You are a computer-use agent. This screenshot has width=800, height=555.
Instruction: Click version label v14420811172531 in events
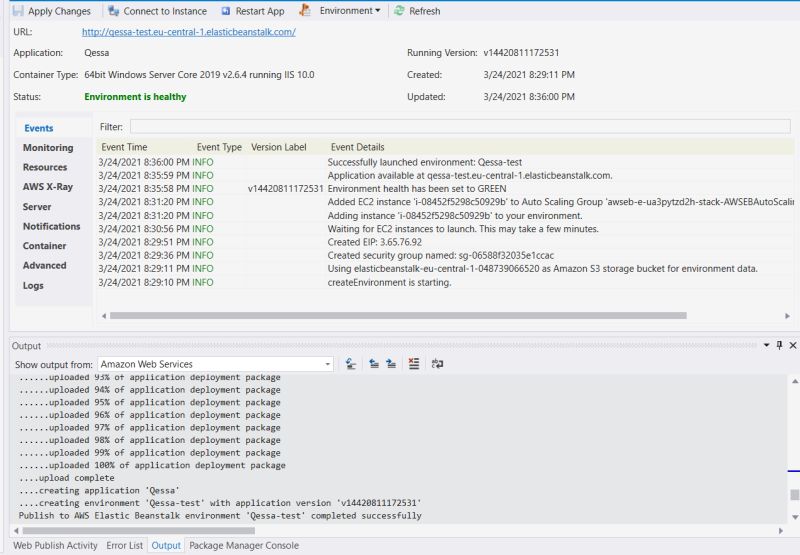pyautogui.click(x=286, y=189)
